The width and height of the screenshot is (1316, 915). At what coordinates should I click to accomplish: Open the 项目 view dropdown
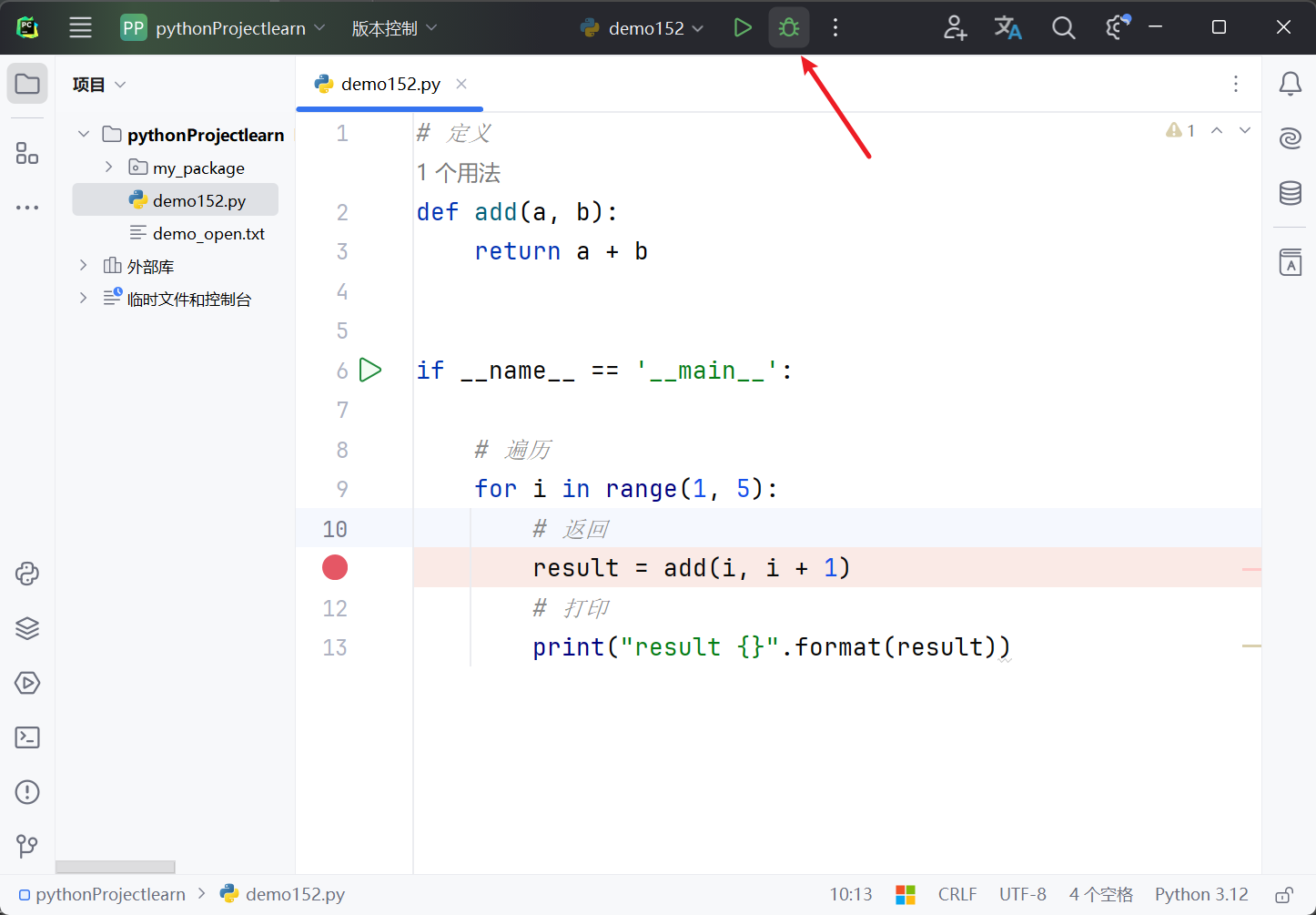click(99, 85)
